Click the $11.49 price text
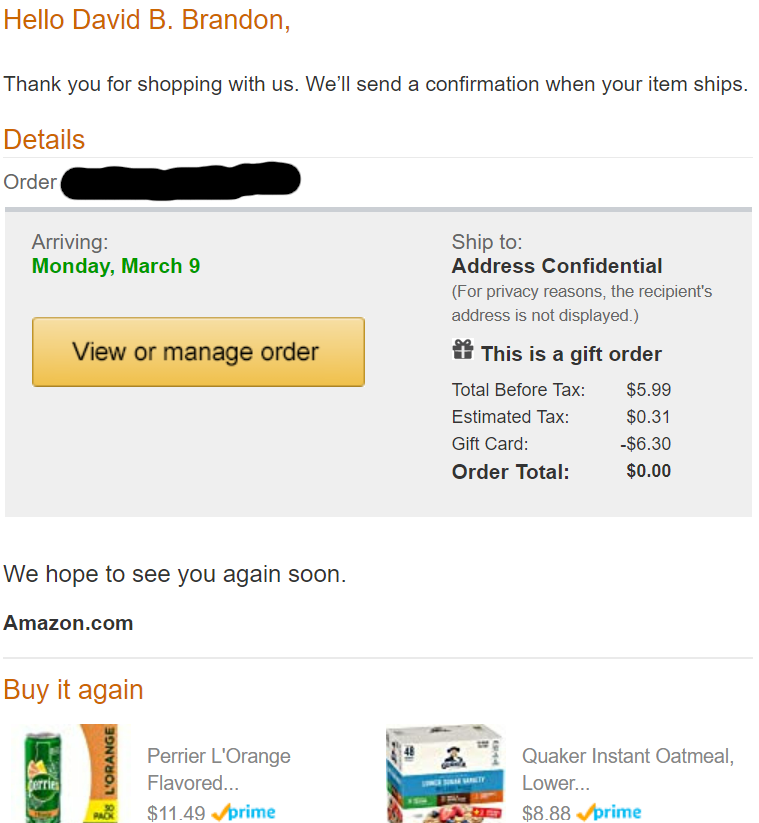Viewport: 759px width, 823px height. (x=176, y=814)
